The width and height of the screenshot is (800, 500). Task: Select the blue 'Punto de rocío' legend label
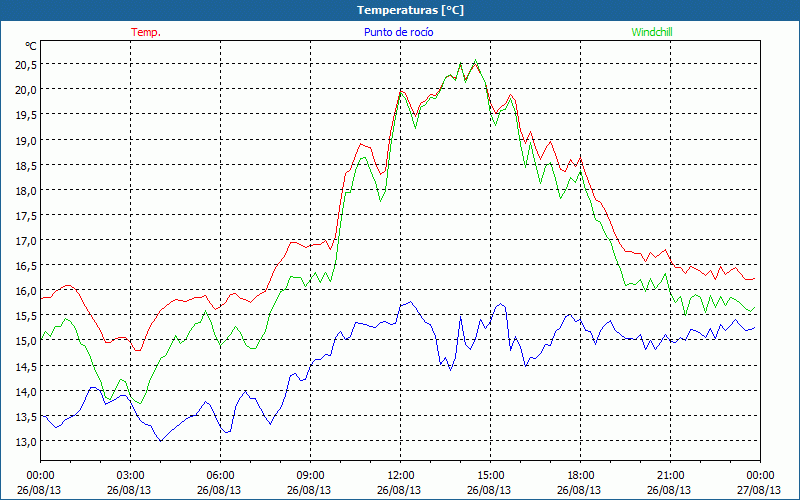pos(398,32)
